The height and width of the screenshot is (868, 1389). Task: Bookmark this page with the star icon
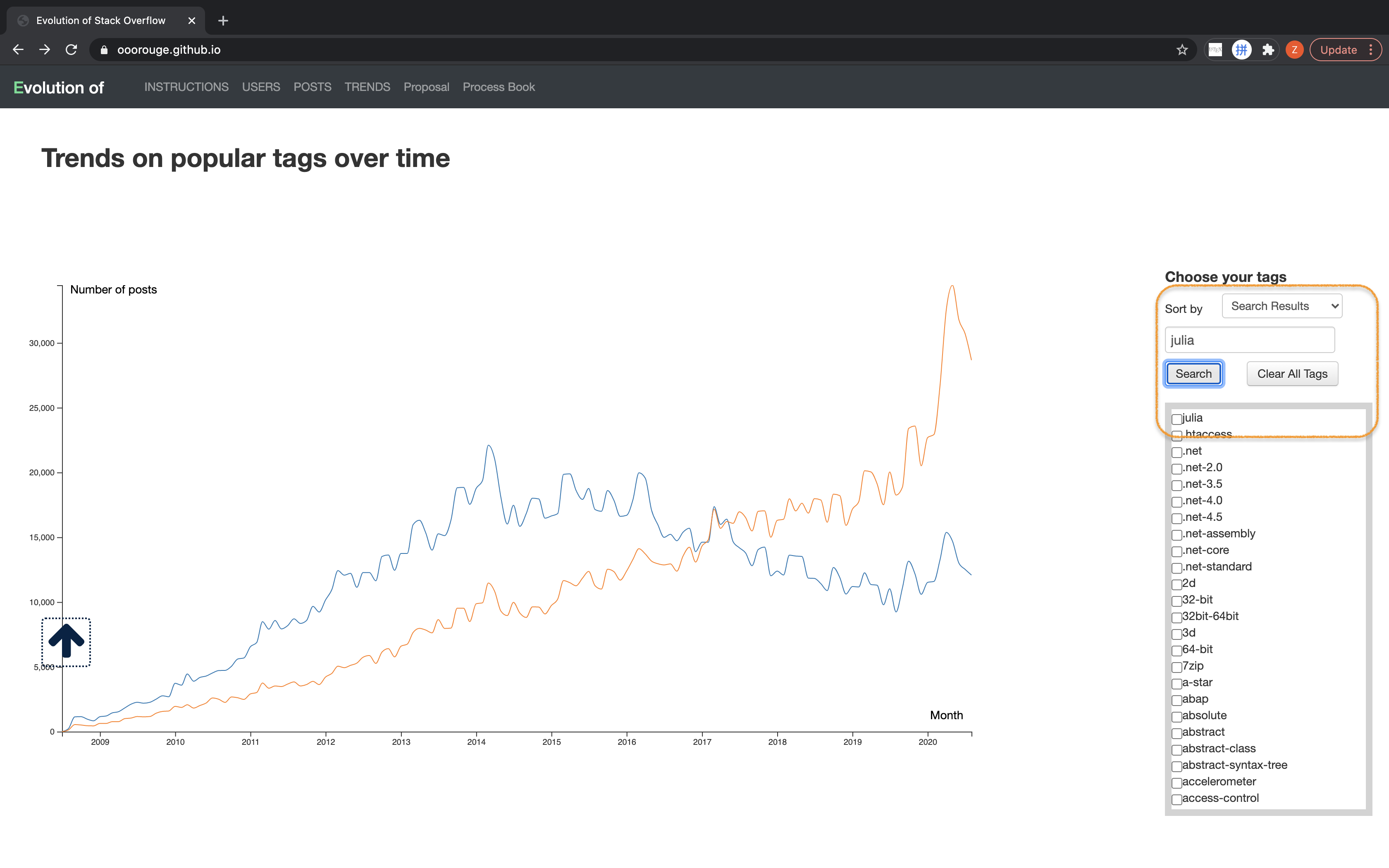[1182, 50]
